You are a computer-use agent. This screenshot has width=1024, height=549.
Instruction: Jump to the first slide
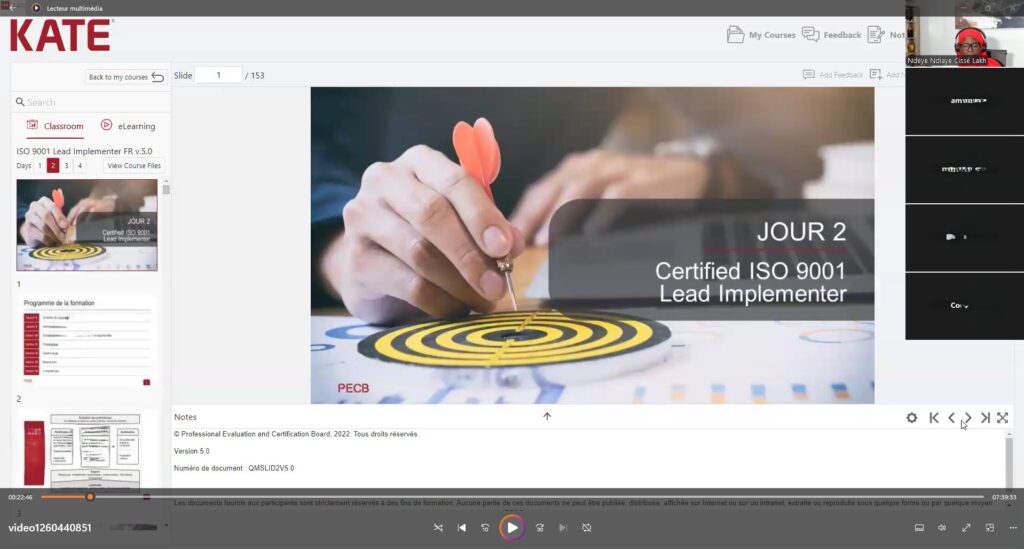(x=934, y=418)
